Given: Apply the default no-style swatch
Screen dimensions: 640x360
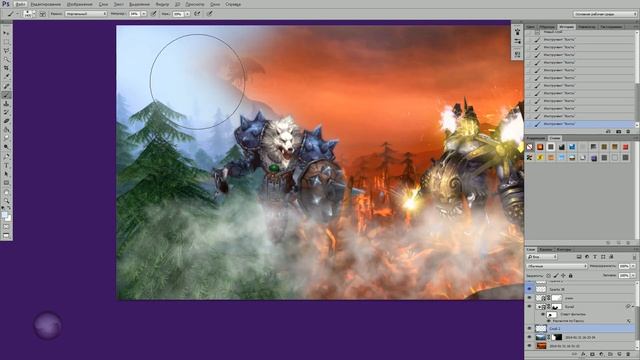Looking at the screenshot, I should [x=529, y=147].
